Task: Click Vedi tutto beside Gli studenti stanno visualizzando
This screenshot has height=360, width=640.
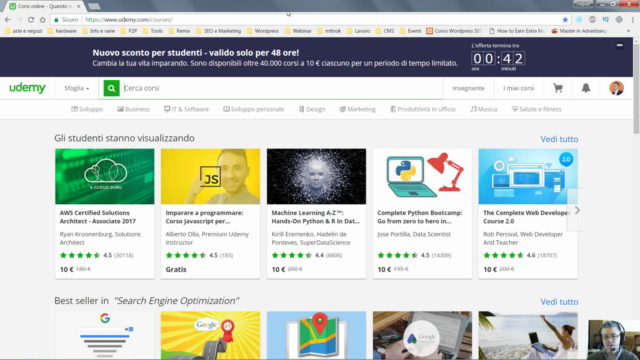Action: [559, 139]
